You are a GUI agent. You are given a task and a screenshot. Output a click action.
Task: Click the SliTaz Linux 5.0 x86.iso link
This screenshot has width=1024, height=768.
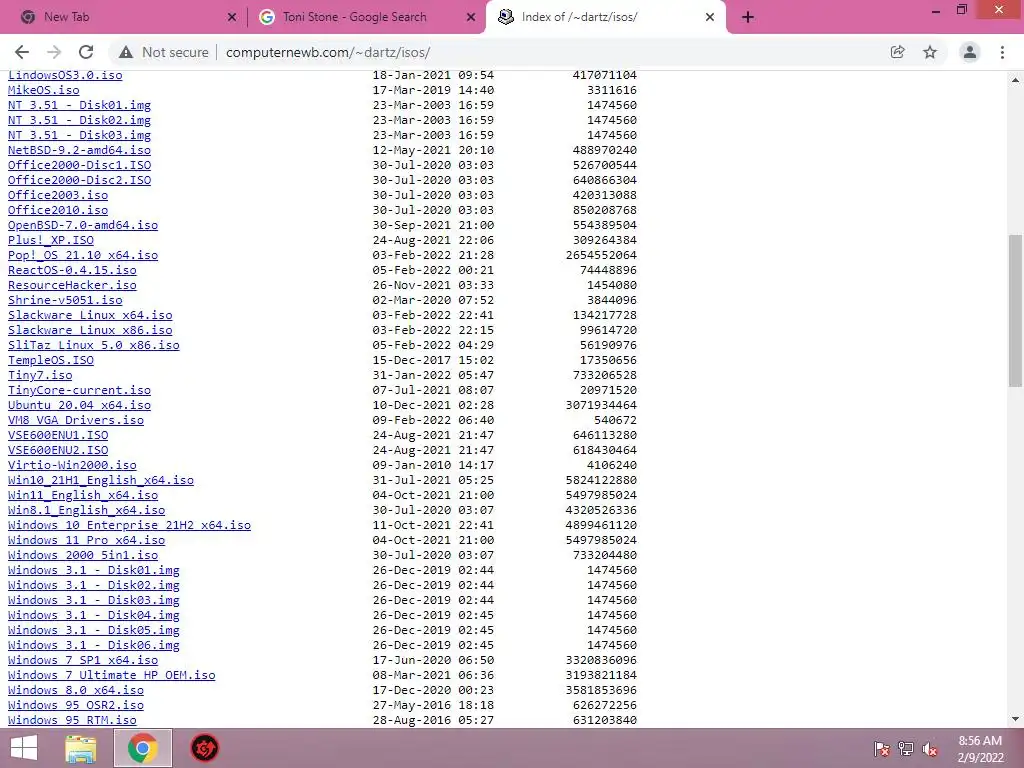[x=93, y=345]
